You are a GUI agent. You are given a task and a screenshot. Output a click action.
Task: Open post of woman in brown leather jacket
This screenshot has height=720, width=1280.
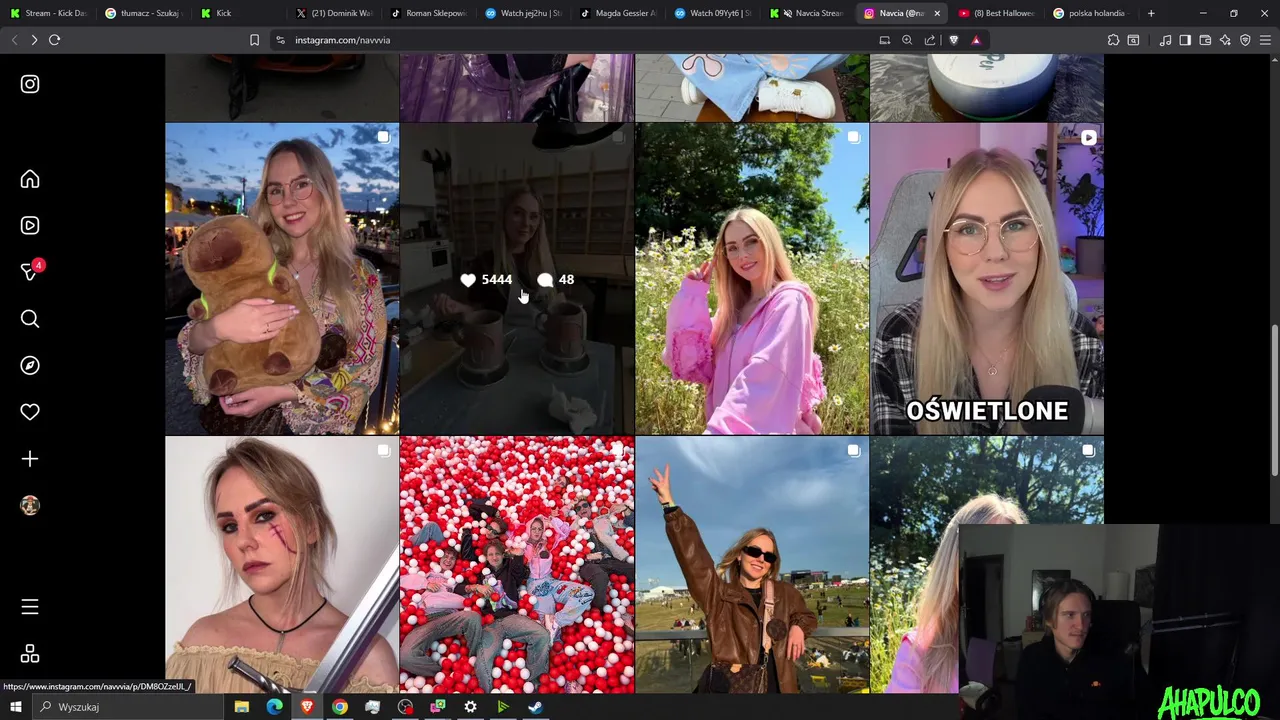752,565
